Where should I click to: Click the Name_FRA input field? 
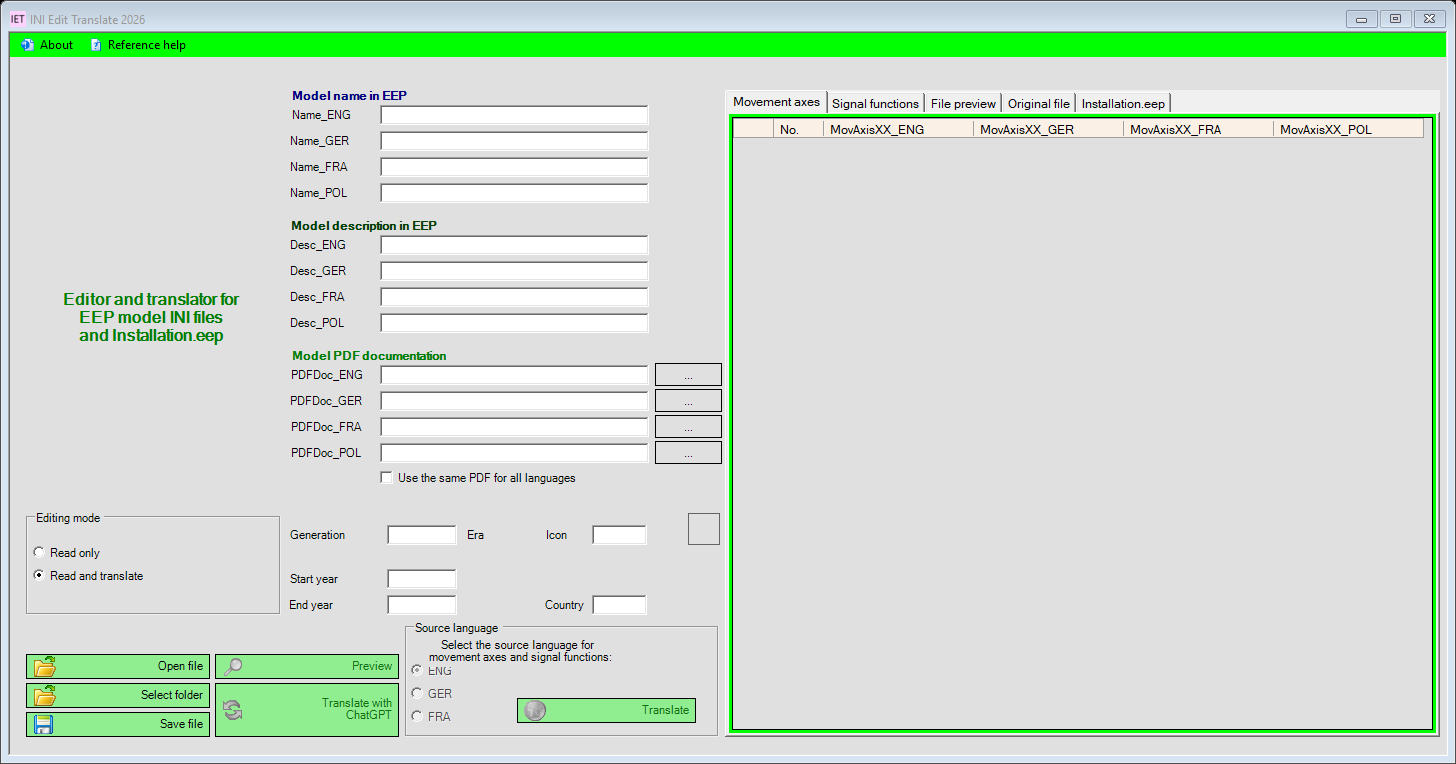click(514, 167)
